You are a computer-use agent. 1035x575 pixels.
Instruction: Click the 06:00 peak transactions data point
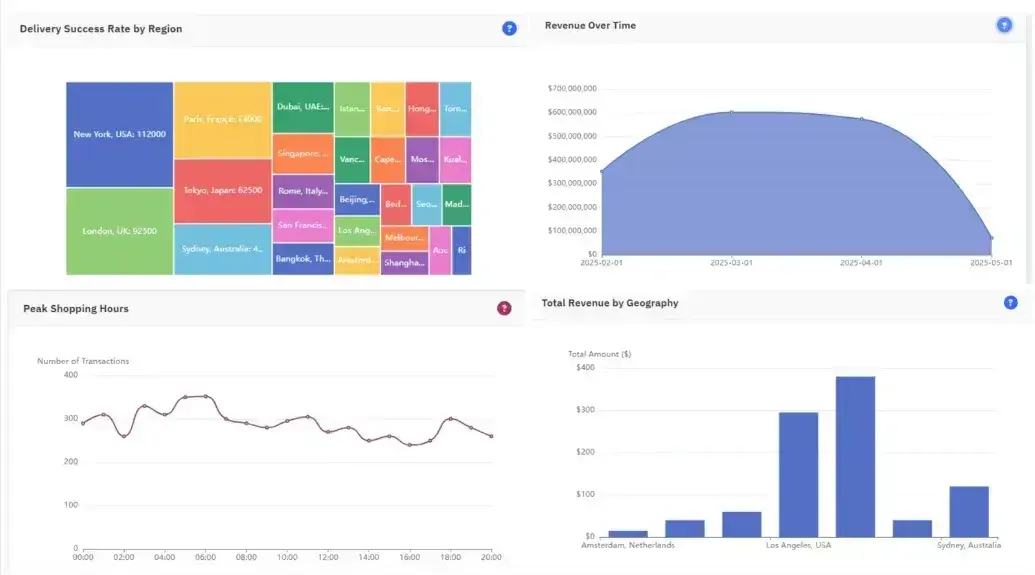206,396
